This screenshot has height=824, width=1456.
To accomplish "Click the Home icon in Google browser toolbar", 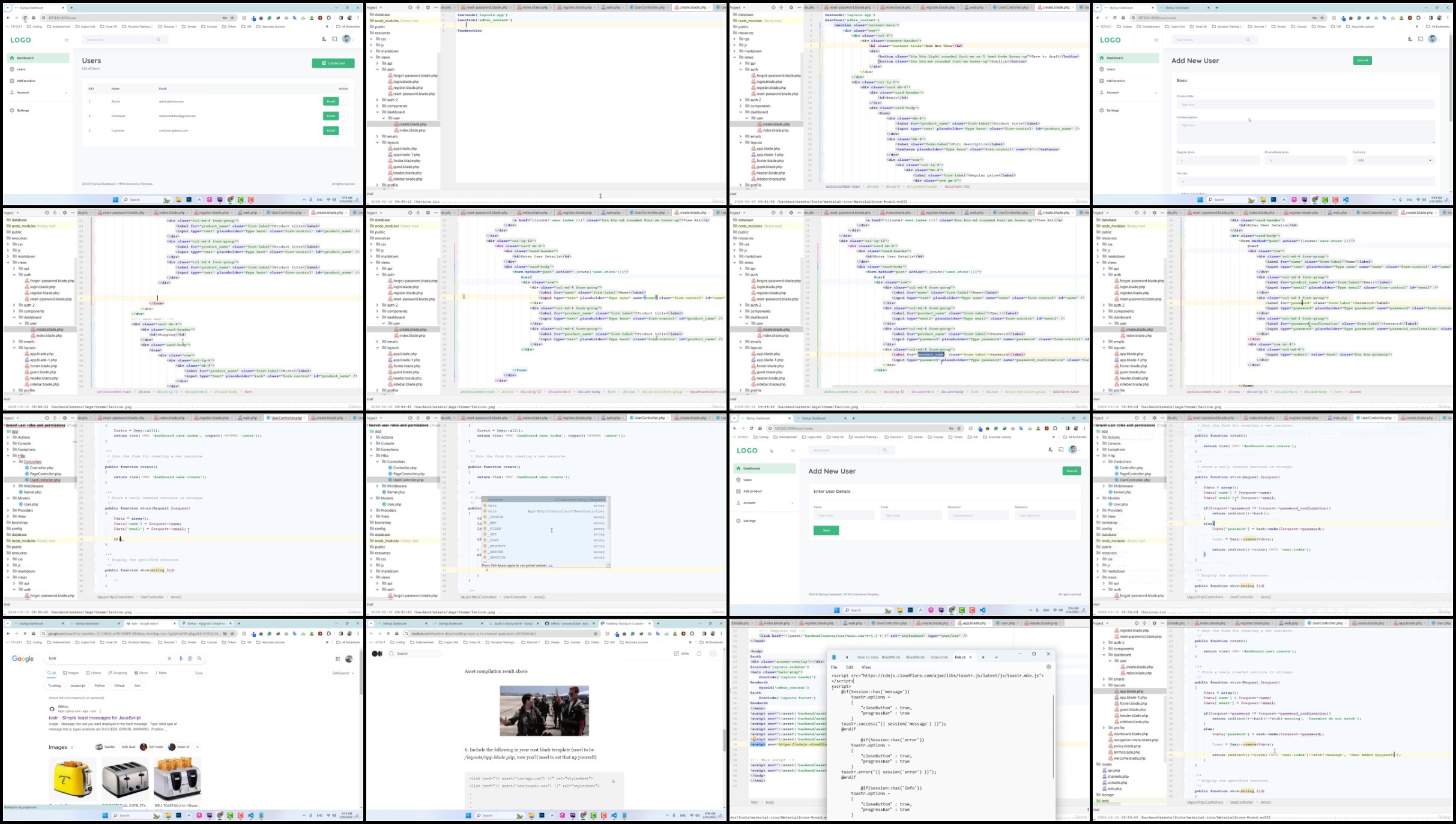I will (33, 633).
